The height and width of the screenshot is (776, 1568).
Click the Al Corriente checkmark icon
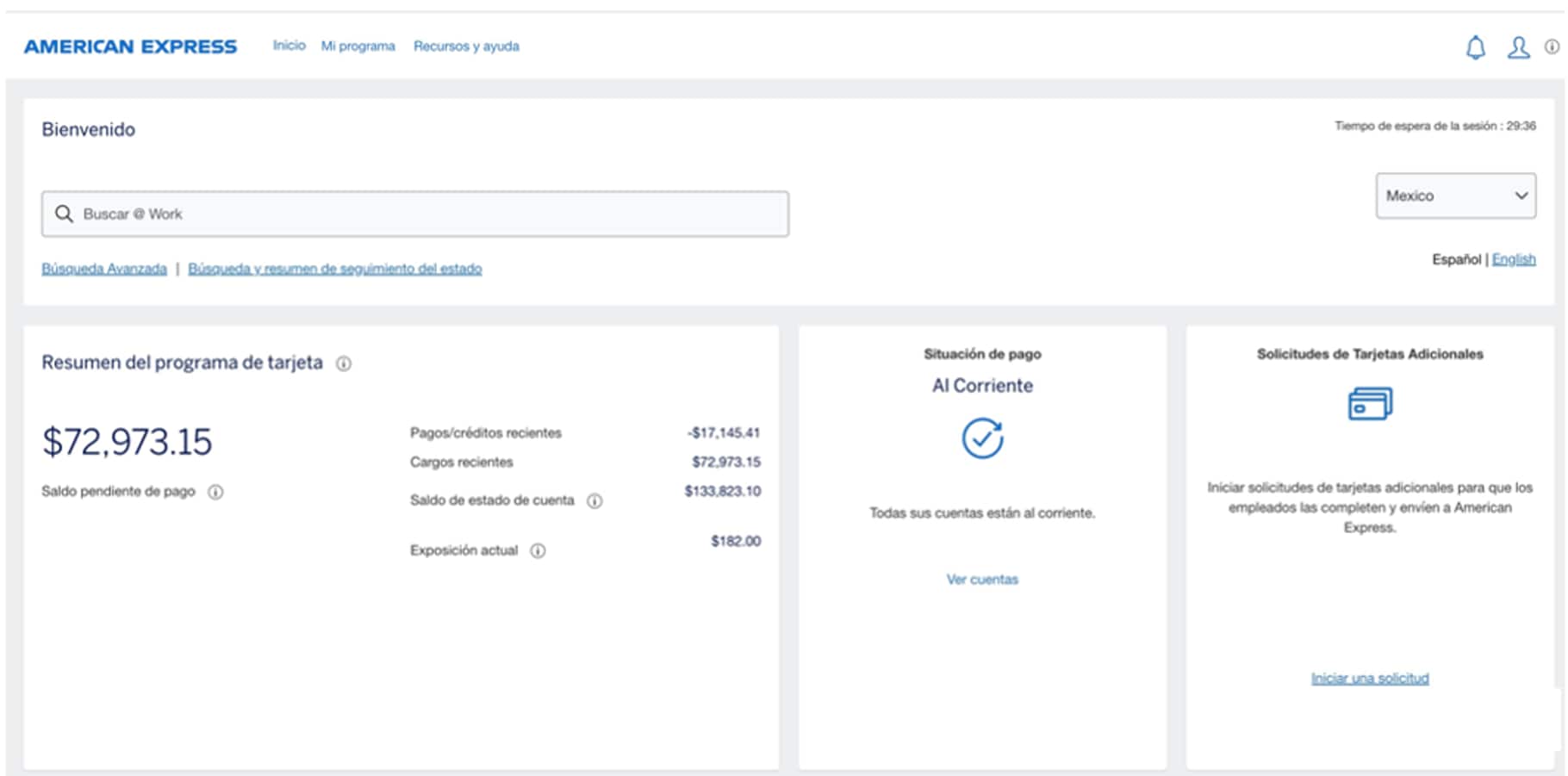982,438
